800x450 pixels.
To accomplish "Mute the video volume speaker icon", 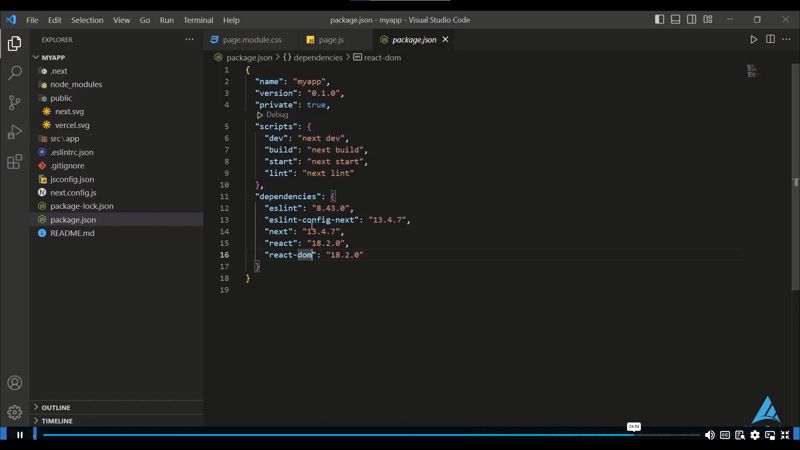I will click(x=709, y=435).
